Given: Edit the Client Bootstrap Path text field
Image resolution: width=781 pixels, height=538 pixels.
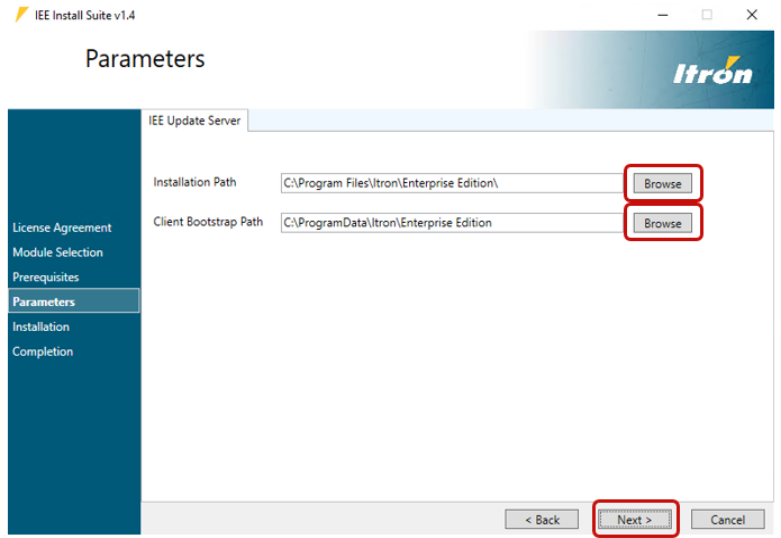Looking at the screenshot, I should [x=453, y=223].
